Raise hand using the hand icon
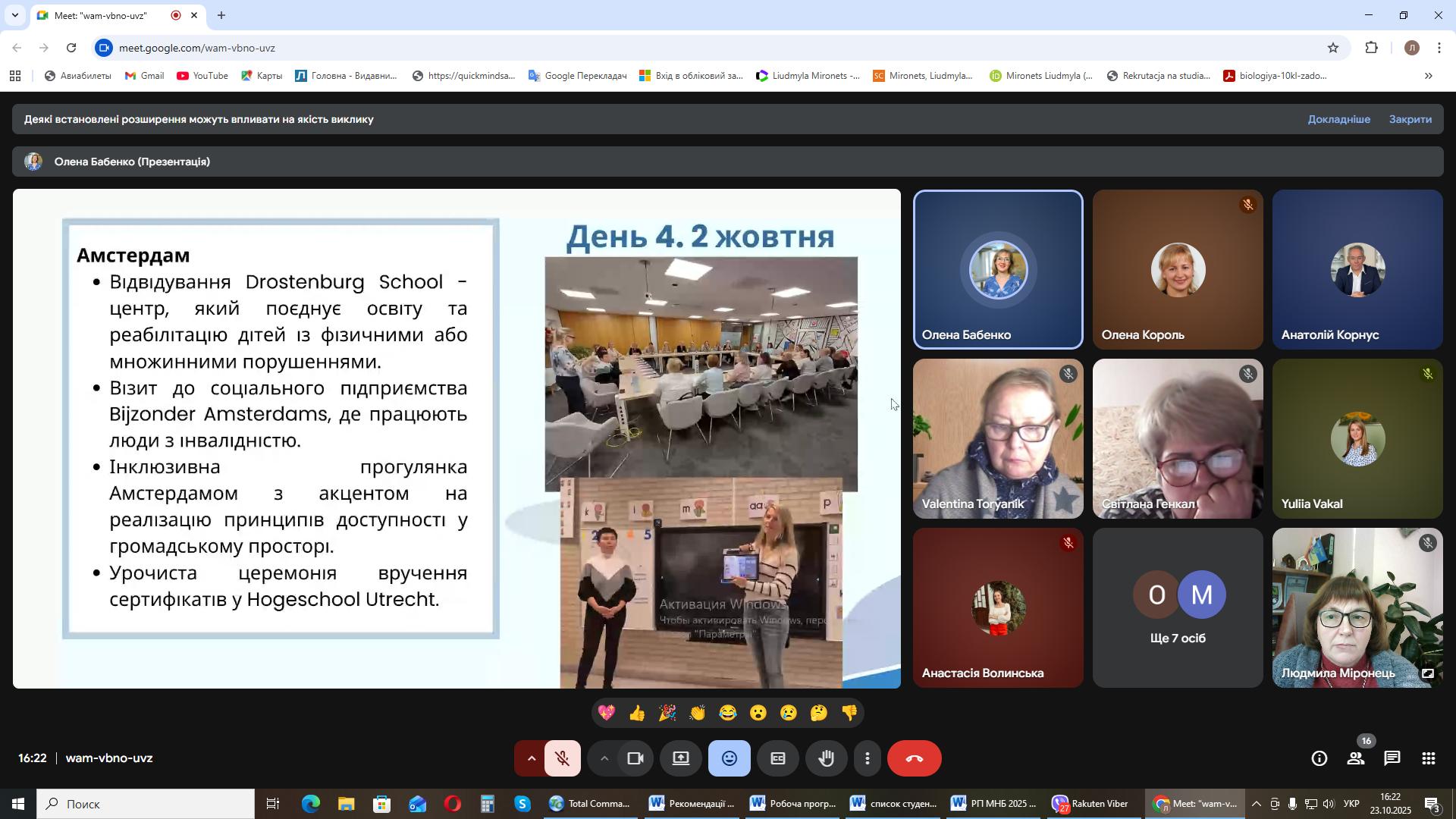This screenshot has width=1456, height=819. pyautogui.click(x=826, y=759)
